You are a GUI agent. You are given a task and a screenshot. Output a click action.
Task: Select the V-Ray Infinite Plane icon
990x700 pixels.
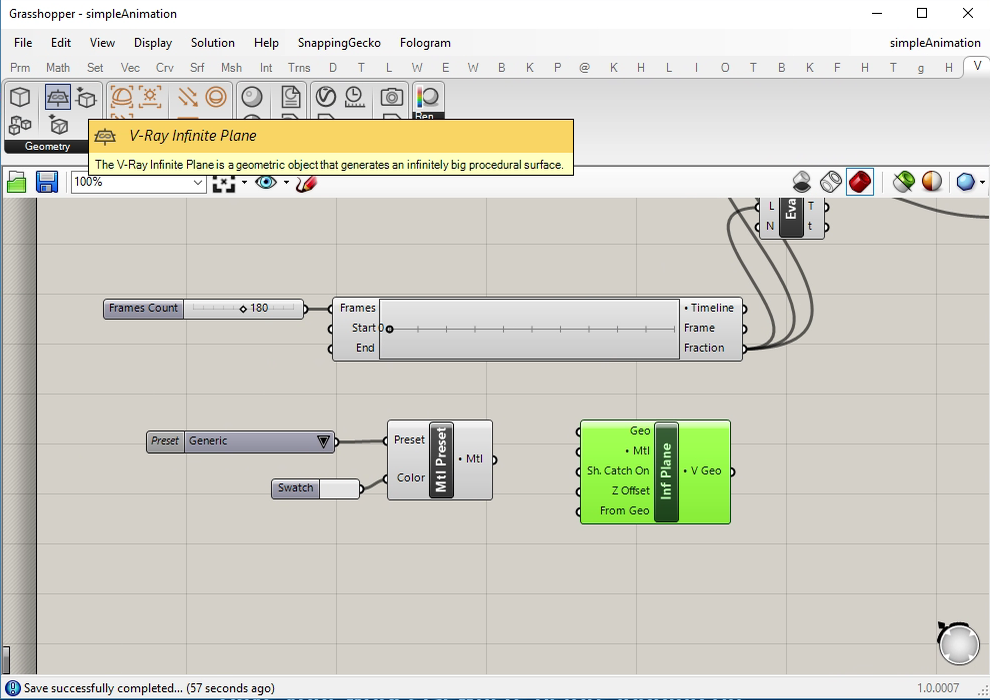[57, 97]
